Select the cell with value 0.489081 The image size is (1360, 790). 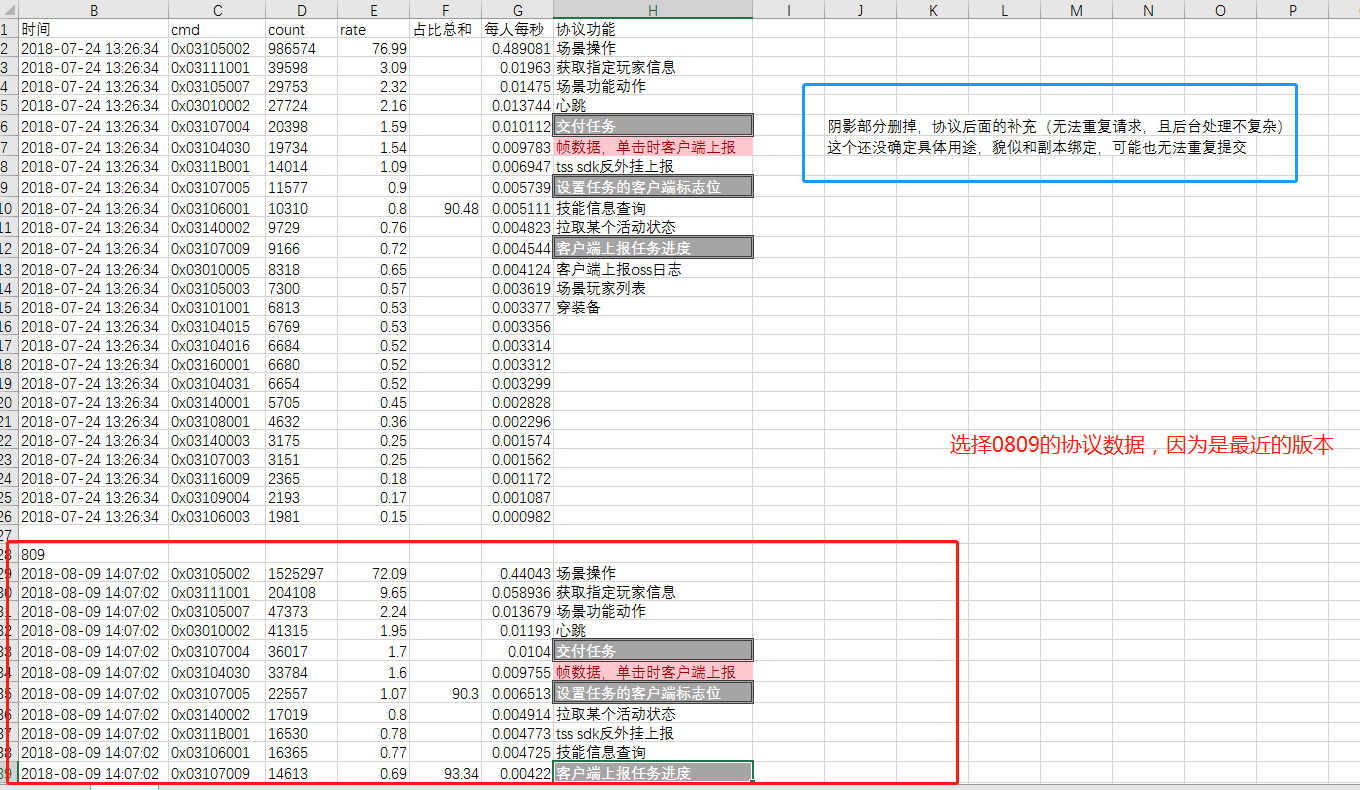coord(517,48)
